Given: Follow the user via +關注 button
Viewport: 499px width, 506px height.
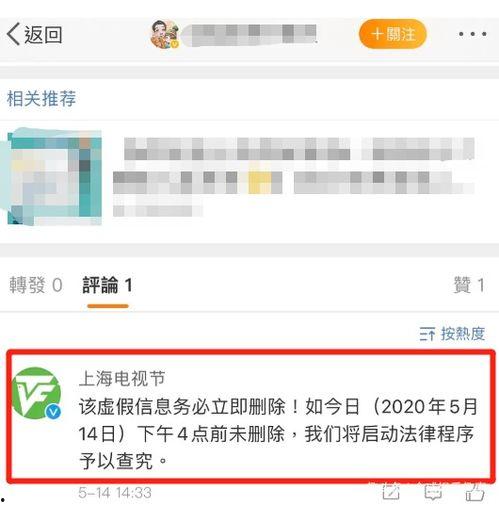Looking at the screenshot, I should (x=393, y=34).
